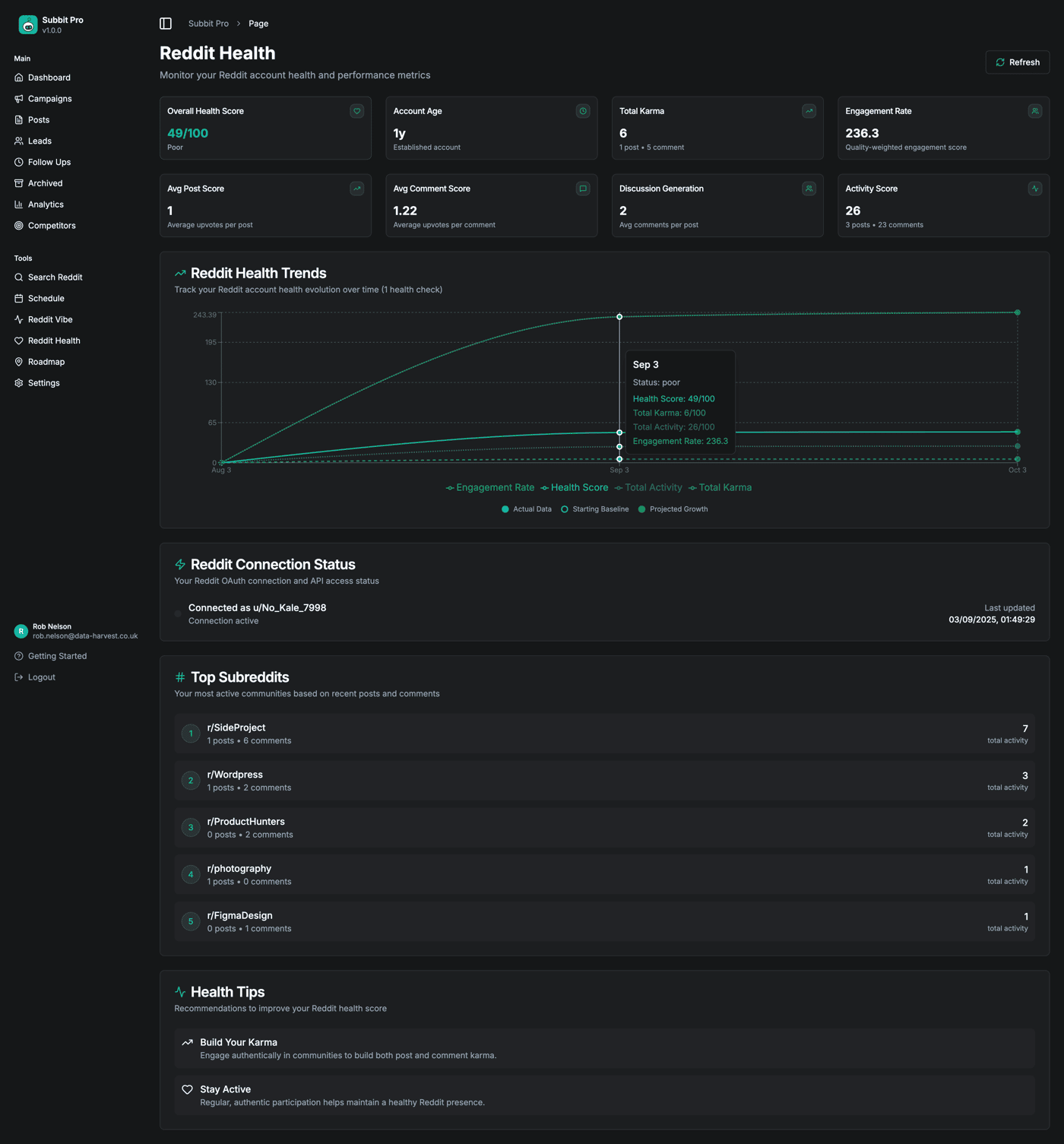Click the Sep 3 data point on Engagement Rate line
The height and width of the screenshot is (1144, 1064).
pyautogui.click(x=619, y=317)
